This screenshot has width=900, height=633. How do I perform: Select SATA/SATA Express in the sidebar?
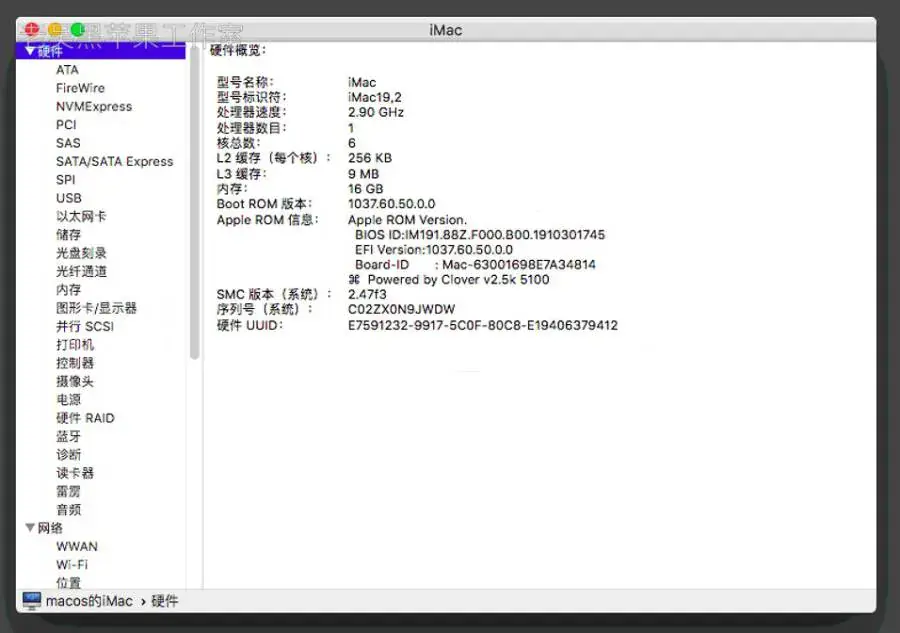pos(114,161)
